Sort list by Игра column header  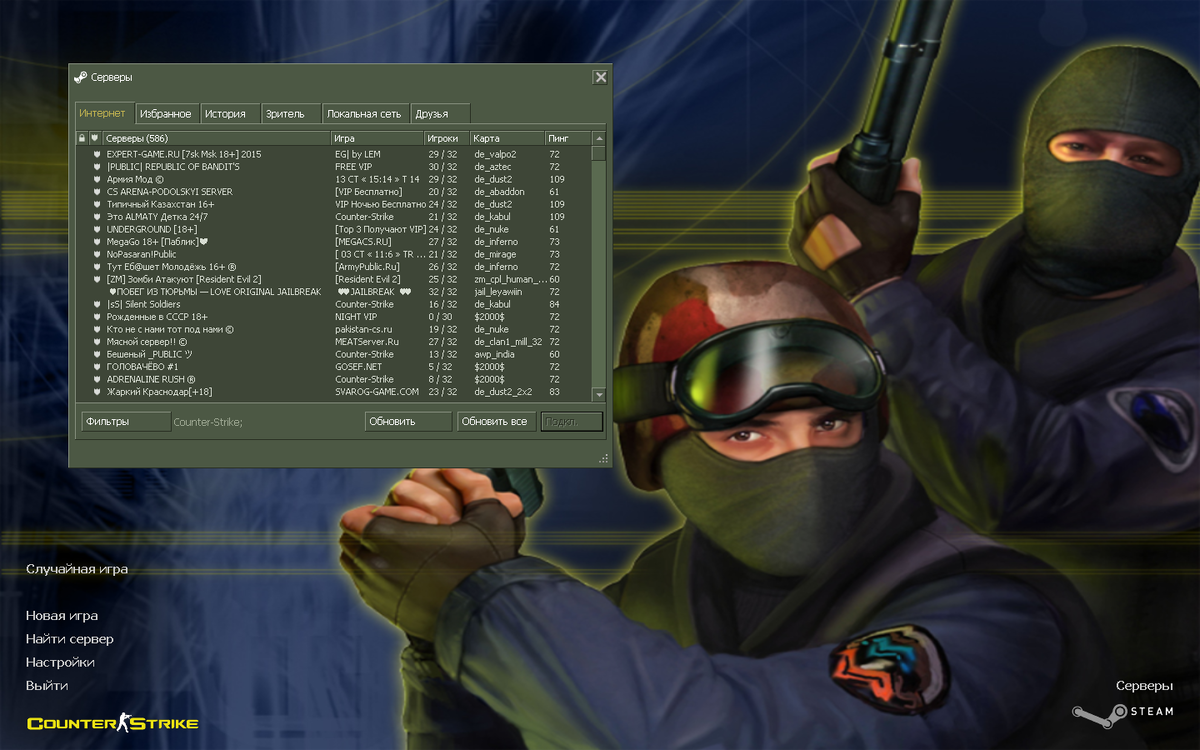377,138
